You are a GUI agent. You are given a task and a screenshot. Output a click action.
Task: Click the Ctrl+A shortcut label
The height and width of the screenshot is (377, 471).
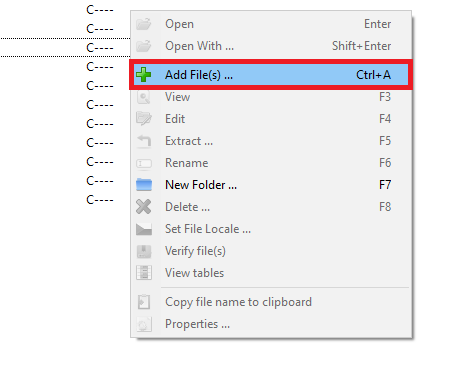click(x=373, y=75)
